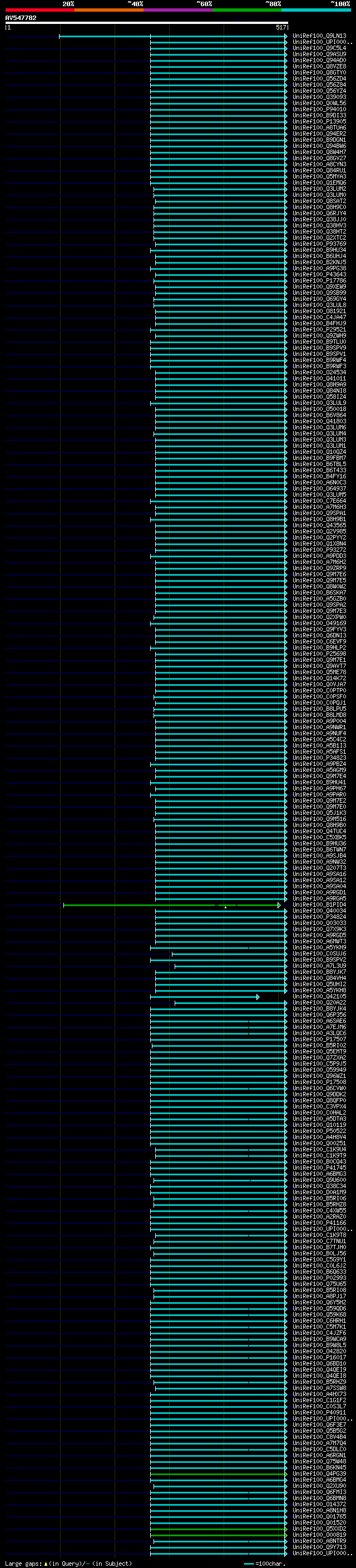The width and height of the screenshot is (356, 1568).
Task: Select the UniRef100_Q2XU90 label
Action: click(x=319, y=1486)
